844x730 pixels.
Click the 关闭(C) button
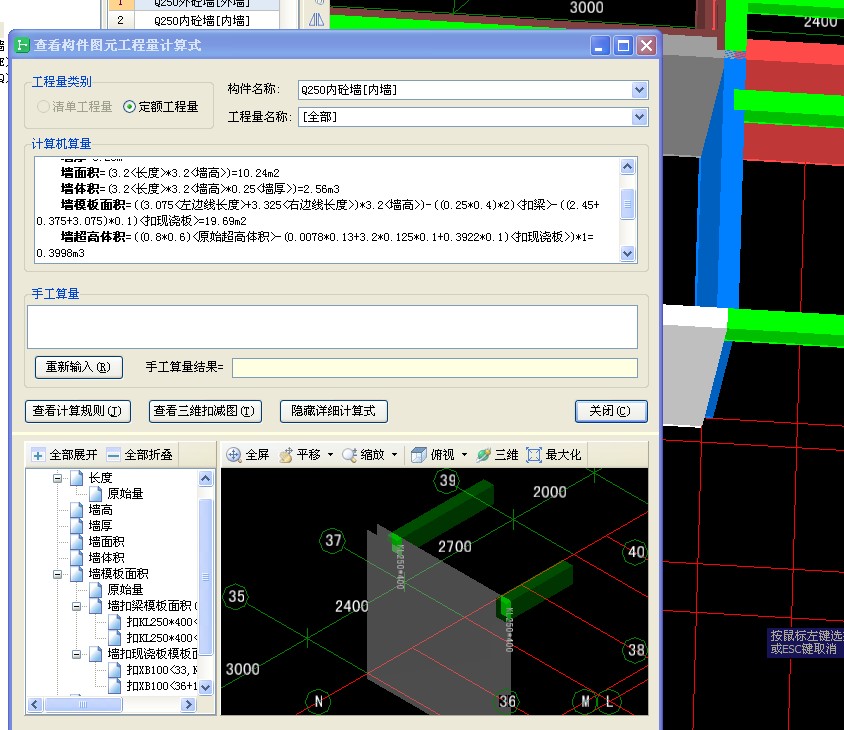pos(611,411)
